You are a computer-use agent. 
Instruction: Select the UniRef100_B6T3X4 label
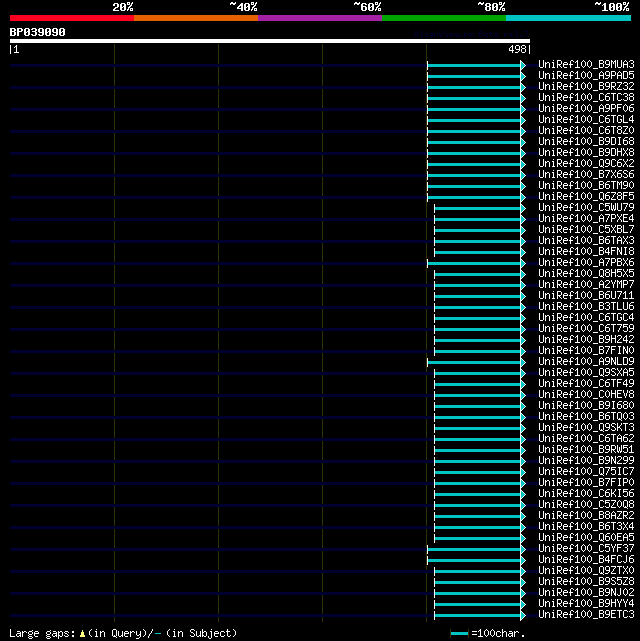(586, 527)
